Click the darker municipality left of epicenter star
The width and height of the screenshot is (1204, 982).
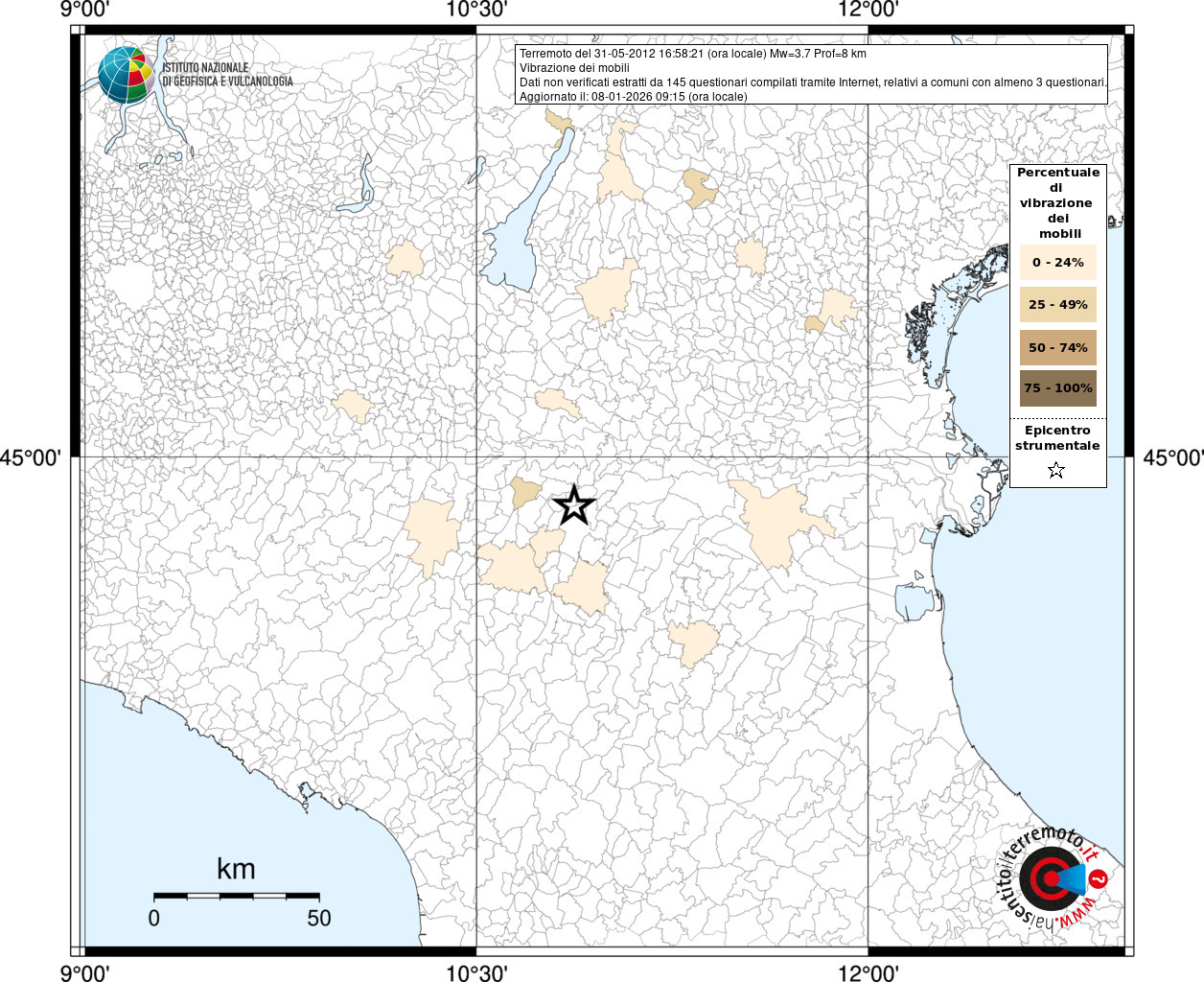(525, 492)
